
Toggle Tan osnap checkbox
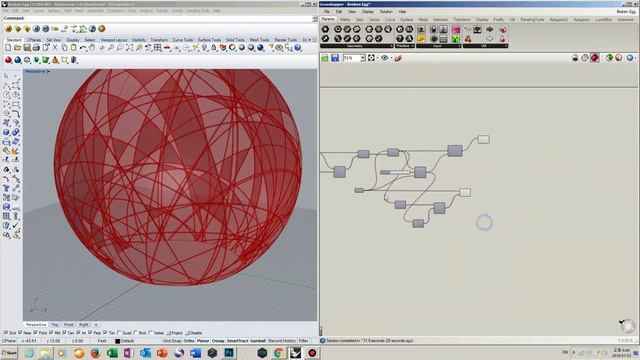tap(105, 333)
